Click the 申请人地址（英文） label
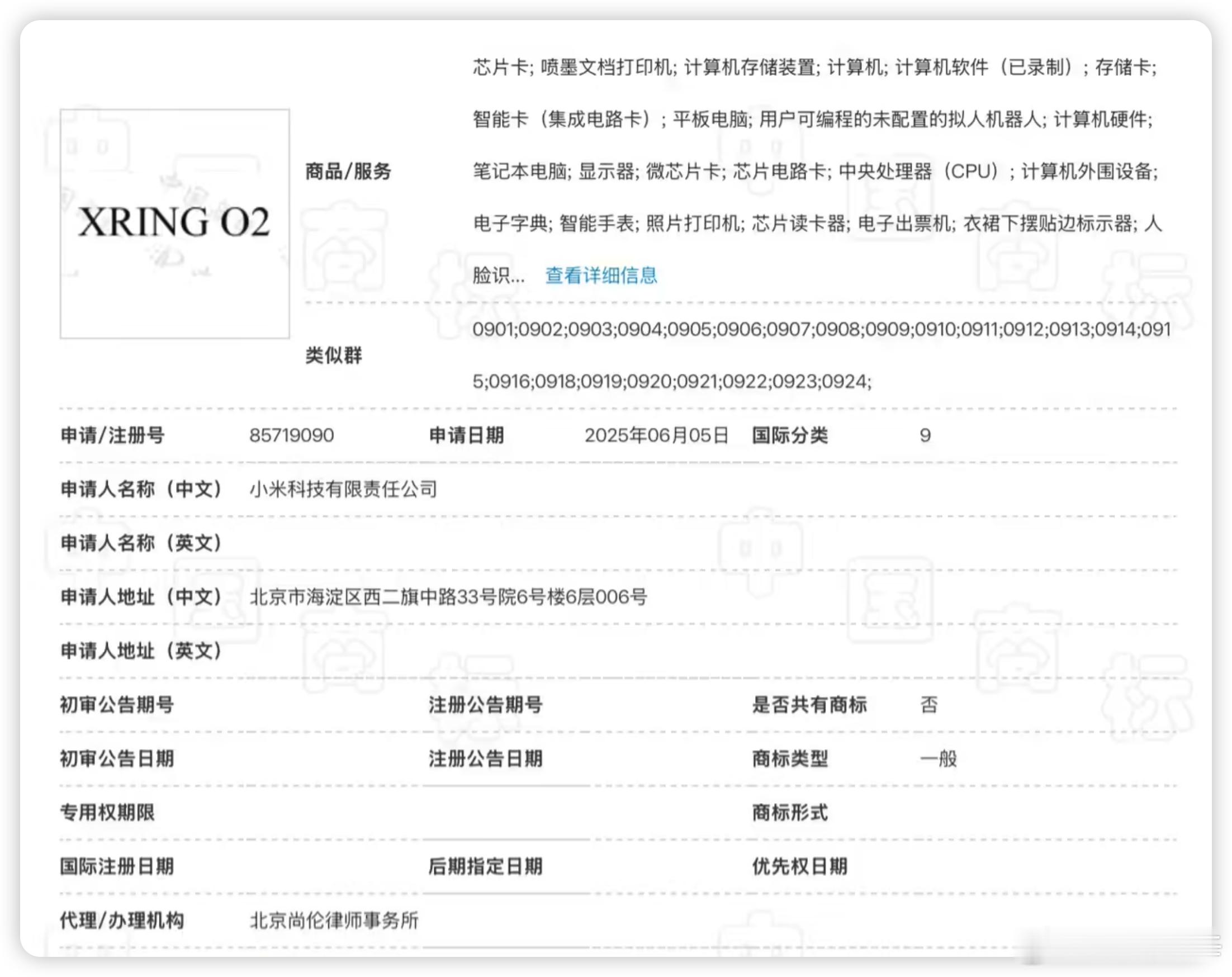1232x977 pixels. pyautogui.click(x=141, y=651)
